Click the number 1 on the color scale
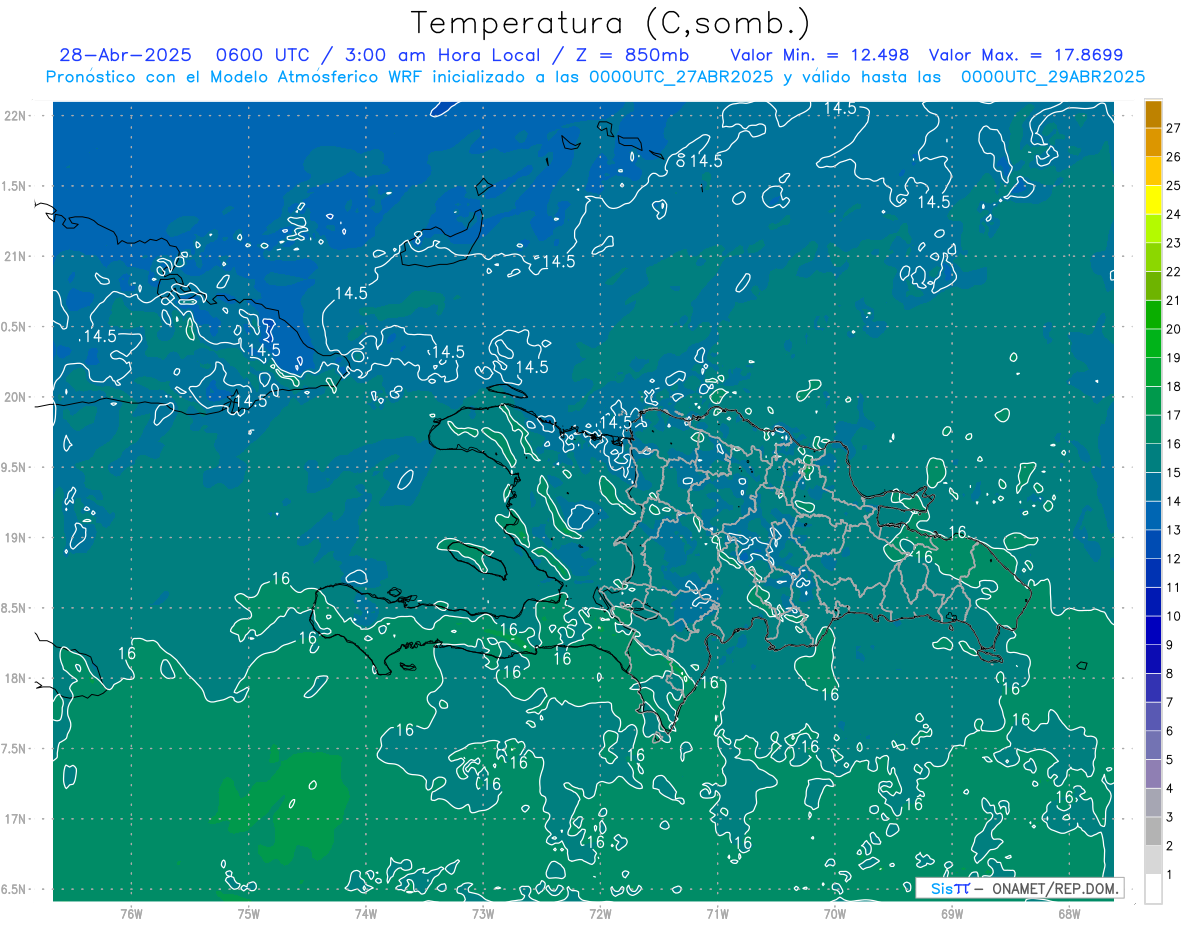Viewport: 1200px width, 927px height. point(1170,874)
